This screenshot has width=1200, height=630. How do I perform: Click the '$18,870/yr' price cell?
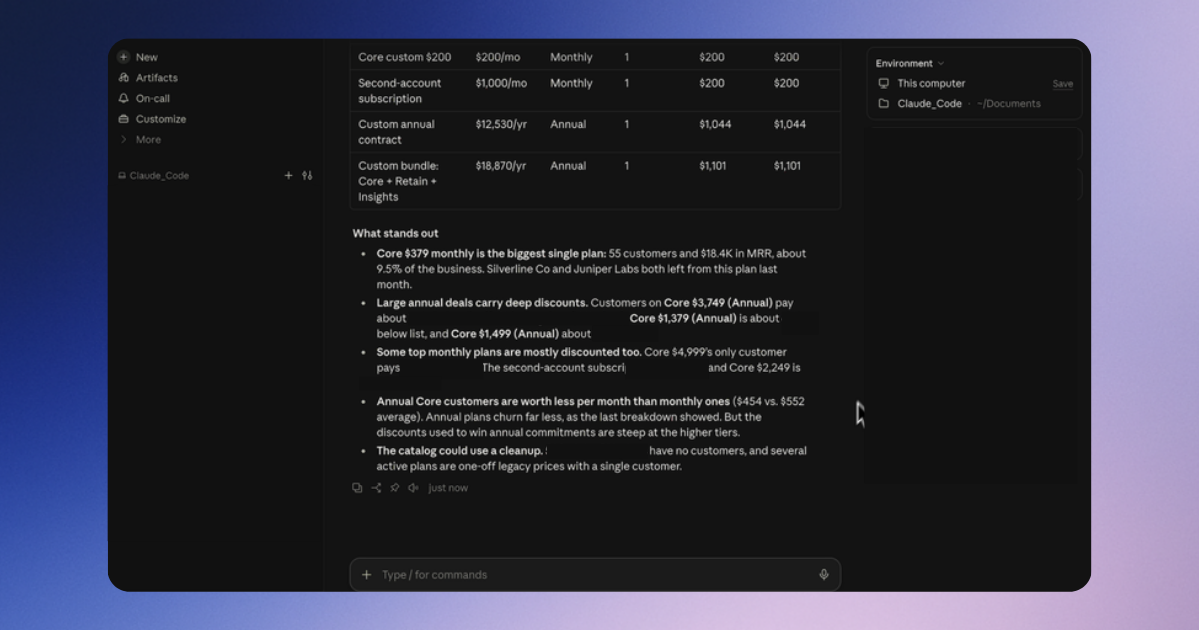pyautogui.click(x=501, y=165)
